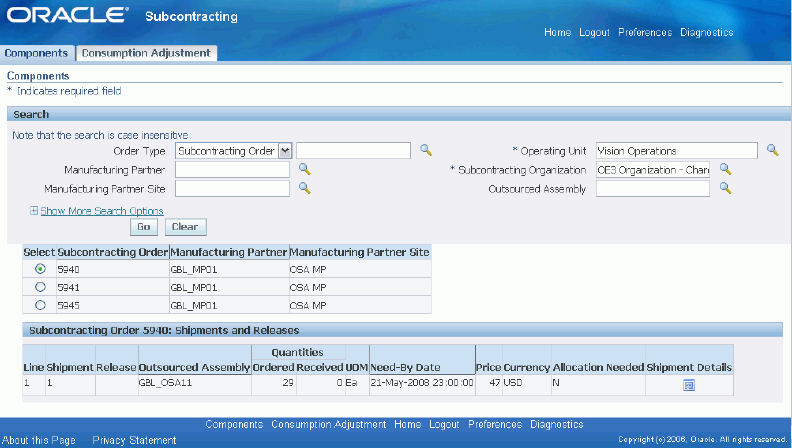Click the footer Logout link

coord(444,424)
